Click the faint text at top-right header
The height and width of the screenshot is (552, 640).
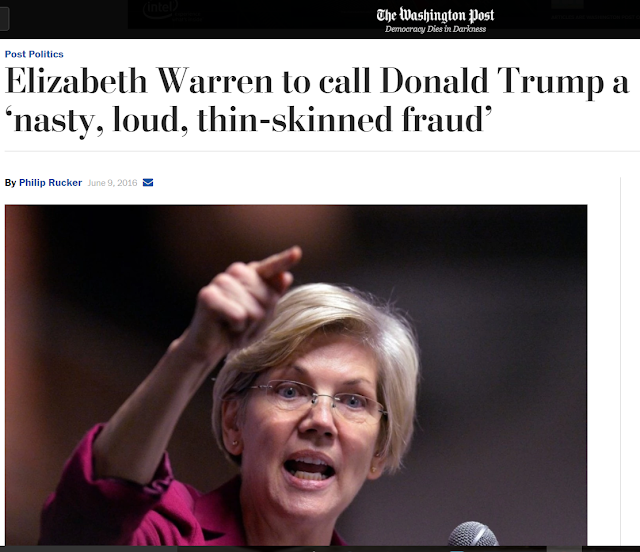click(595, 17)
